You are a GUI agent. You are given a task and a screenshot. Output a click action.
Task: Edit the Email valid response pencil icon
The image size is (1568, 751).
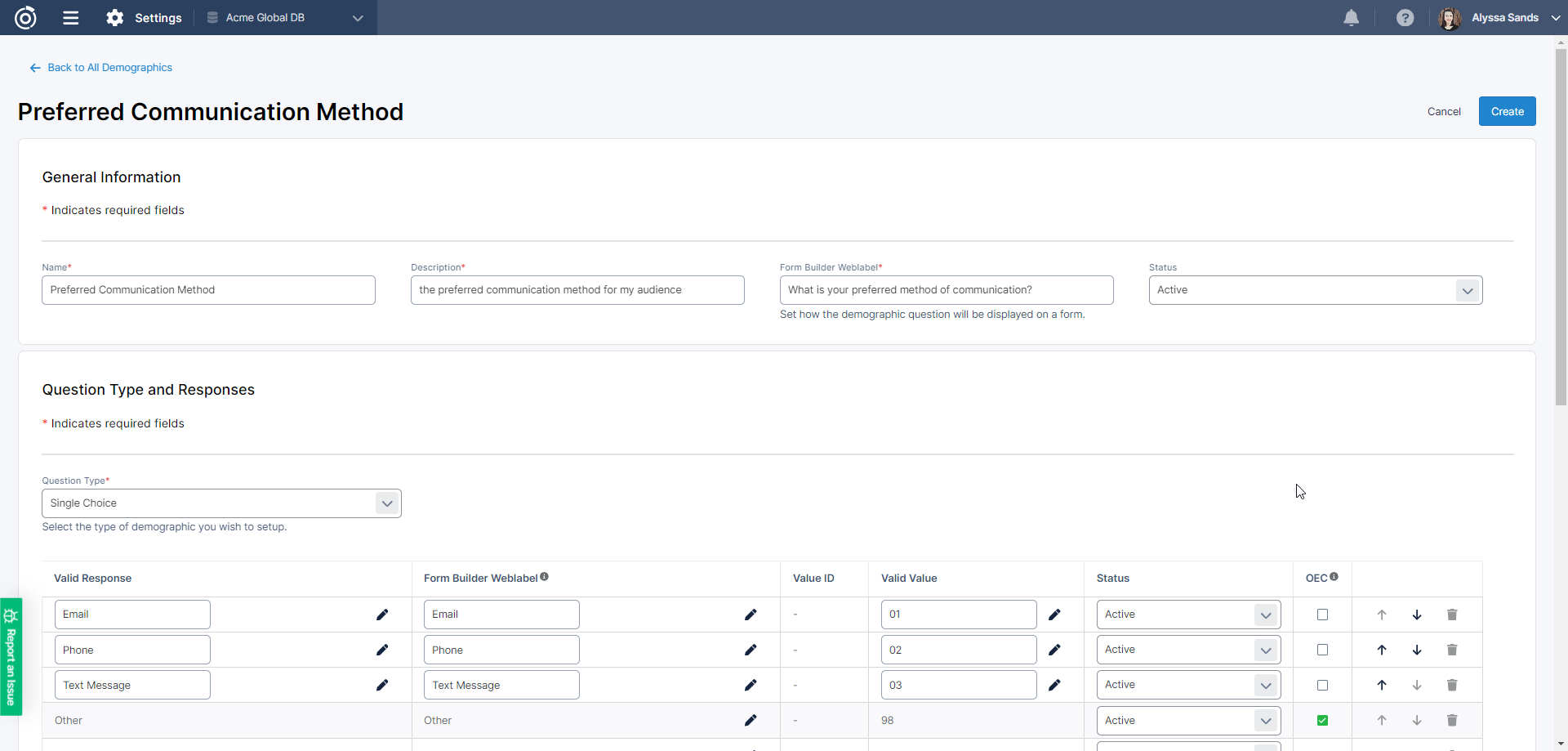click(382, 615)
